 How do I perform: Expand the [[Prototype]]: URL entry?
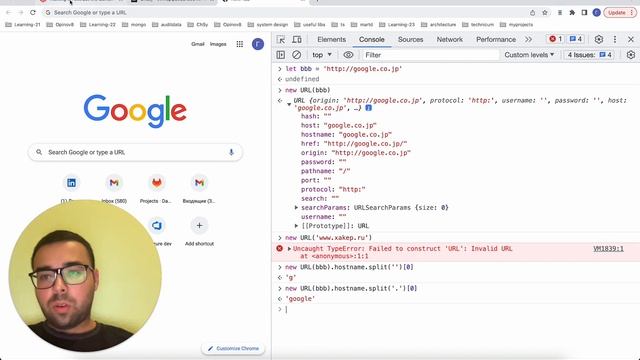click(296, 226)
